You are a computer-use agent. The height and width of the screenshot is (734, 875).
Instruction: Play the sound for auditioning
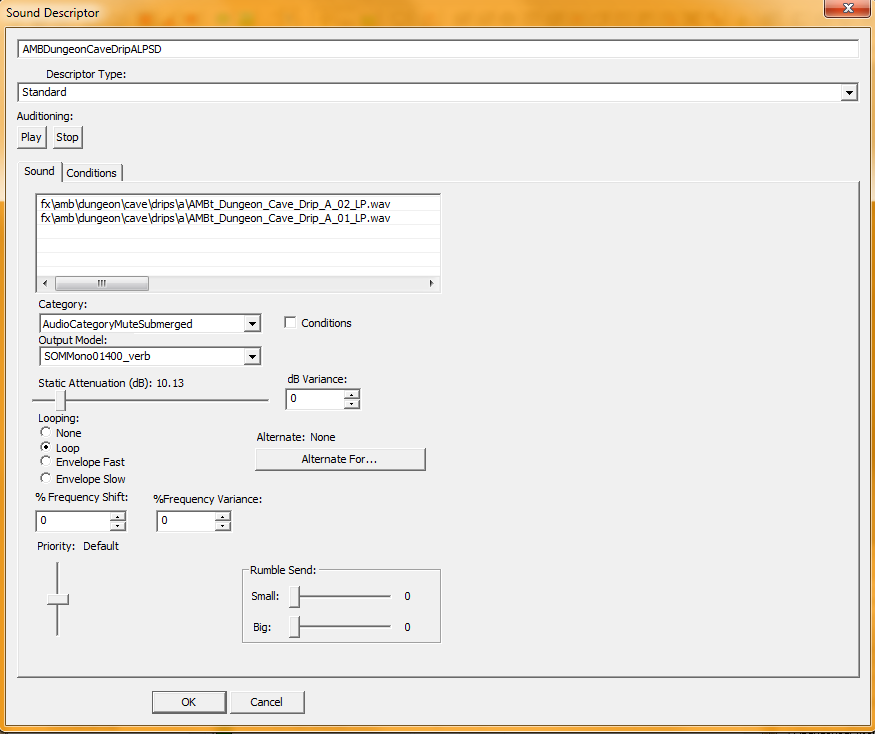coord(31,137)
